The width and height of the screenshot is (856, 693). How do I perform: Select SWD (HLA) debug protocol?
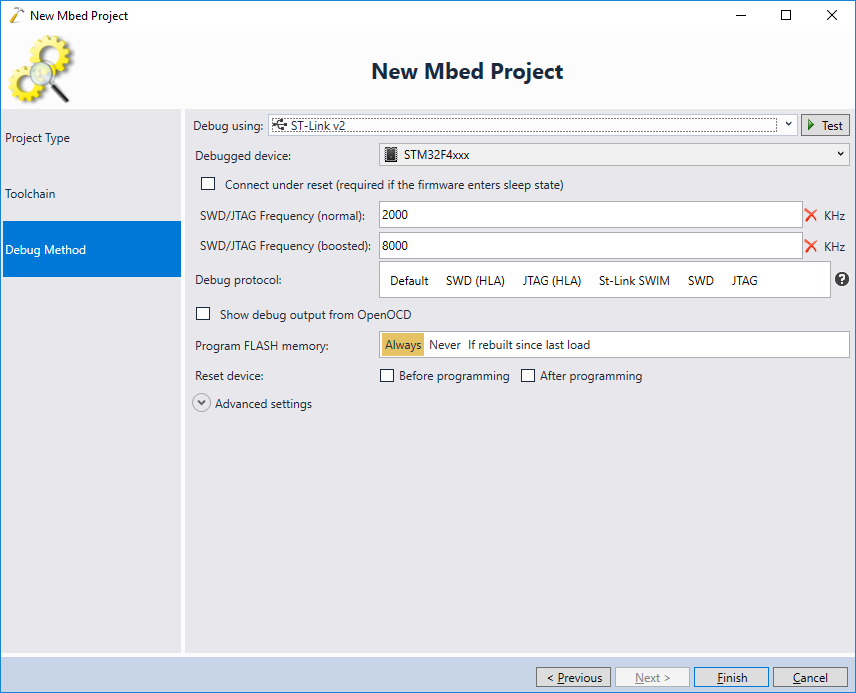475,281
